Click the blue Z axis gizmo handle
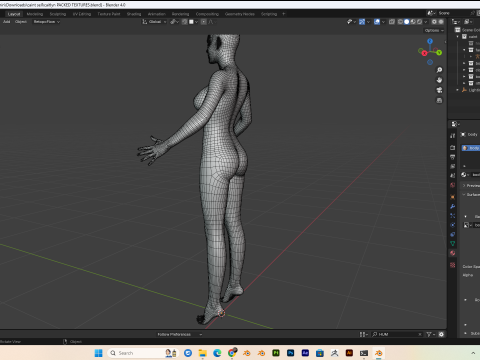This screenshot has width=480, height=360. tap(430, 41)
